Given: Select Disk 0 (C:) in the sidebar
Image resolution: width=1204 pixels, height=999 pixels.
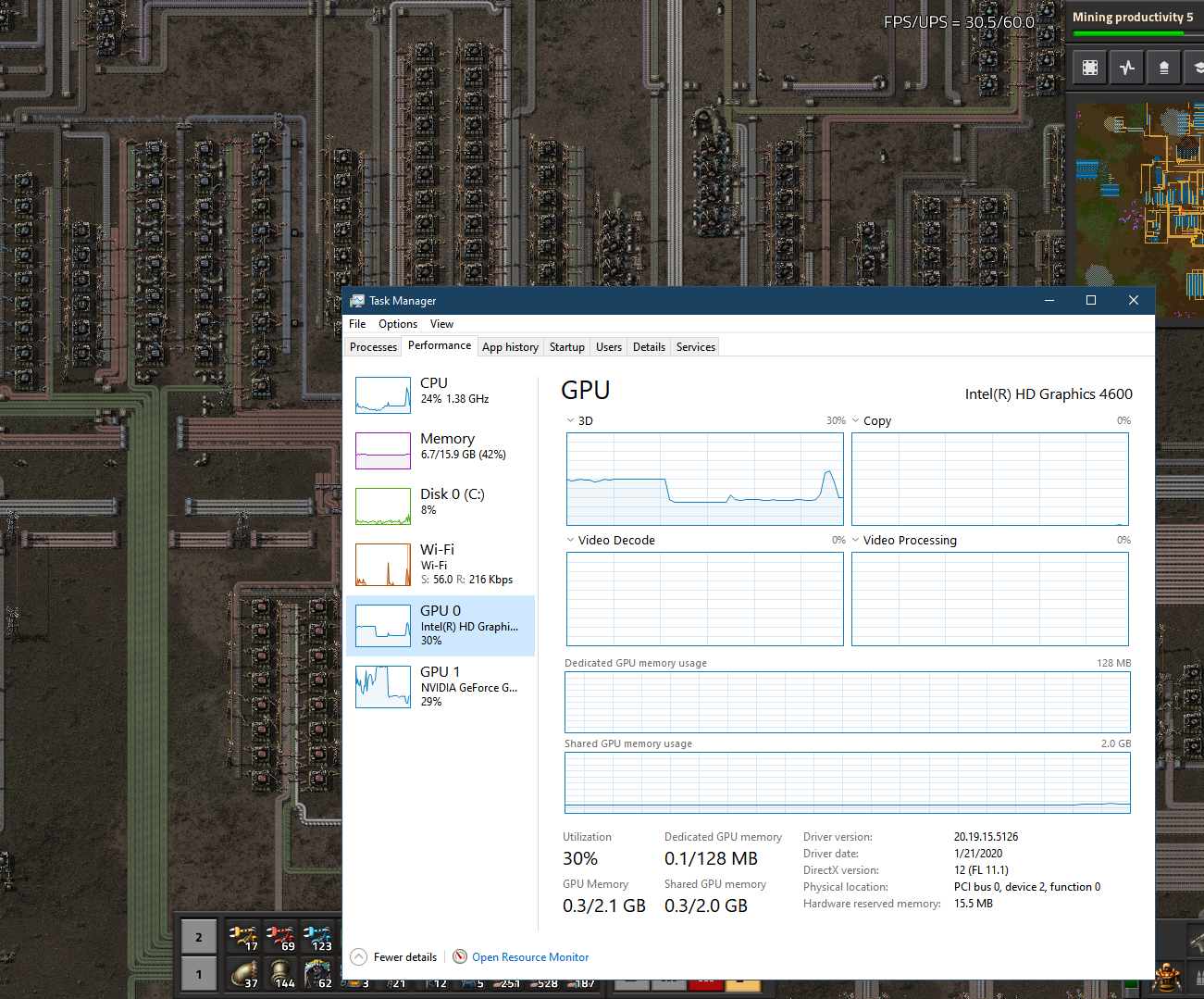Looking at the screenshot, I should click(441, 506).
